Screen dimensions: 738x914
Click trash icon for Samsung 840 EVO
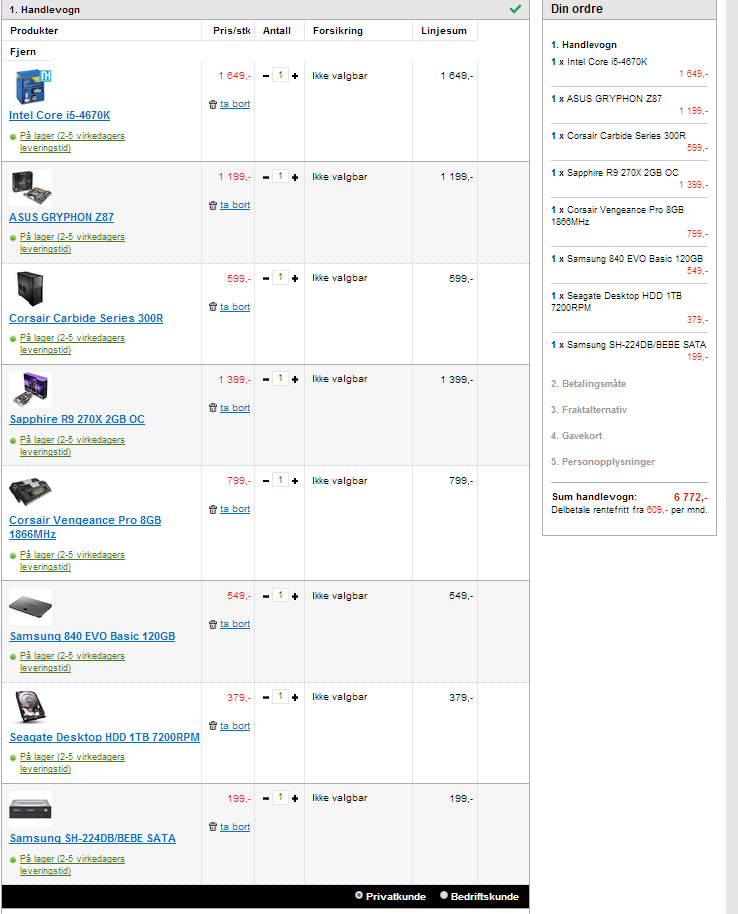pyautogui.click(x=213, y=624)
